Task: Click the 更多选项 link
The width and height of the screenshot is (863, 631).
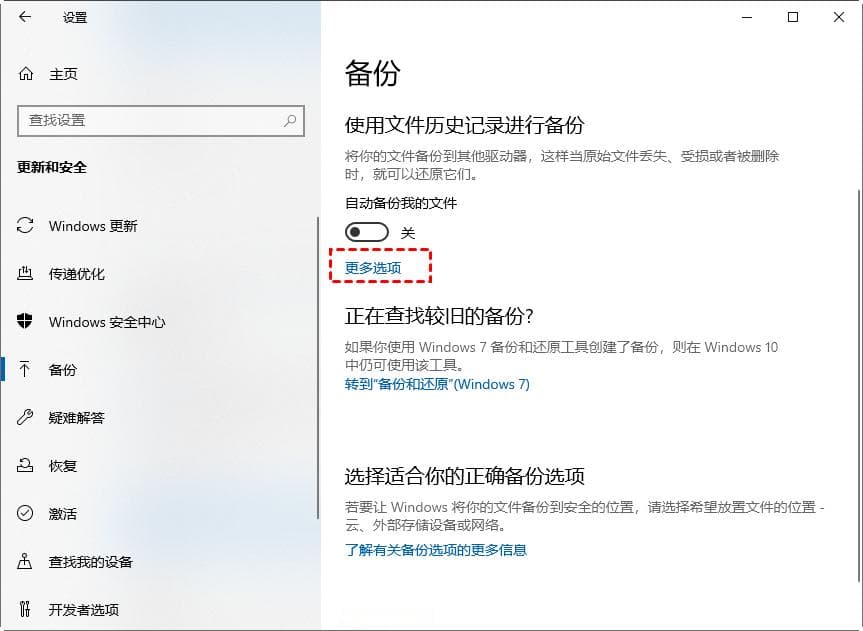Action: tap(373, 268)
